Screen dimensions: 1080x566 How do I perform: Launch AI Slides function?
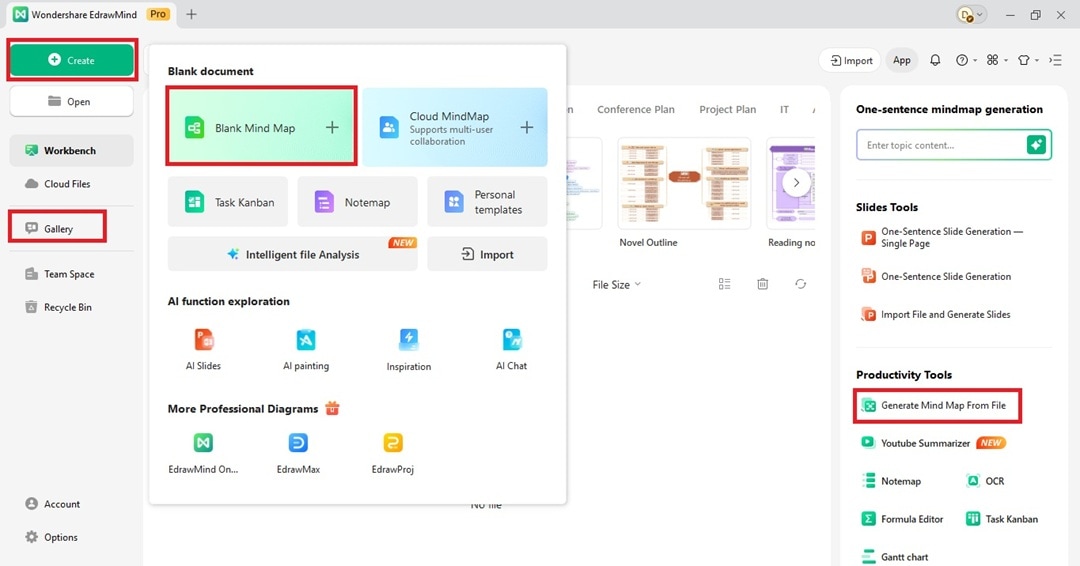203,350
